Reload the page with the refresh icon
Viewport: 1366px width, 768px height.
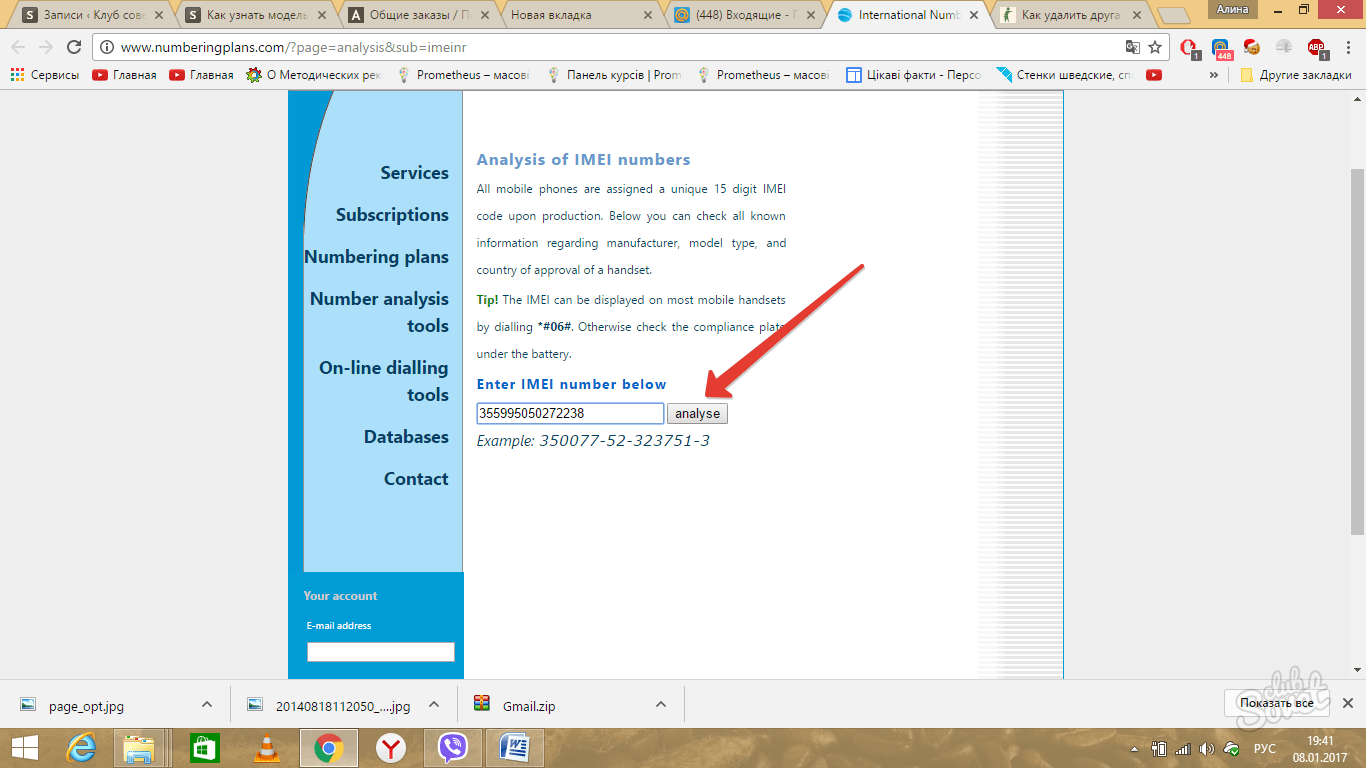pos(73,47)
